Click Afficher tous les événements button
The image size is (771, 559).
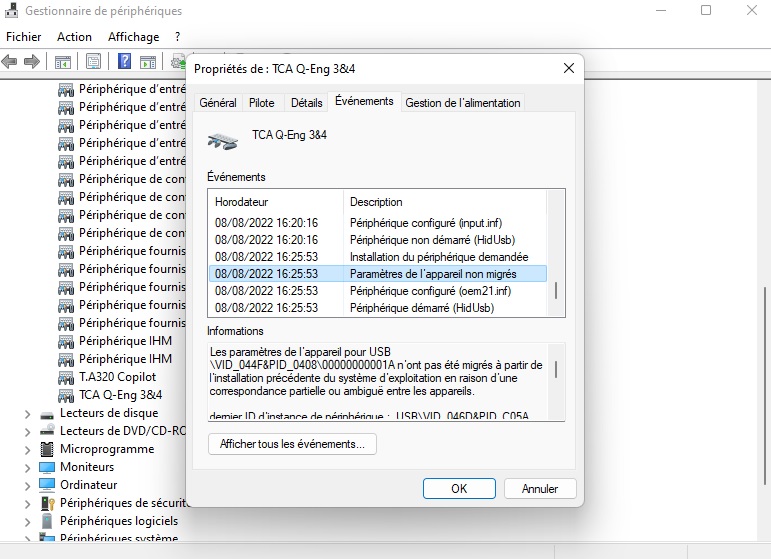click(x=292, y=444)
